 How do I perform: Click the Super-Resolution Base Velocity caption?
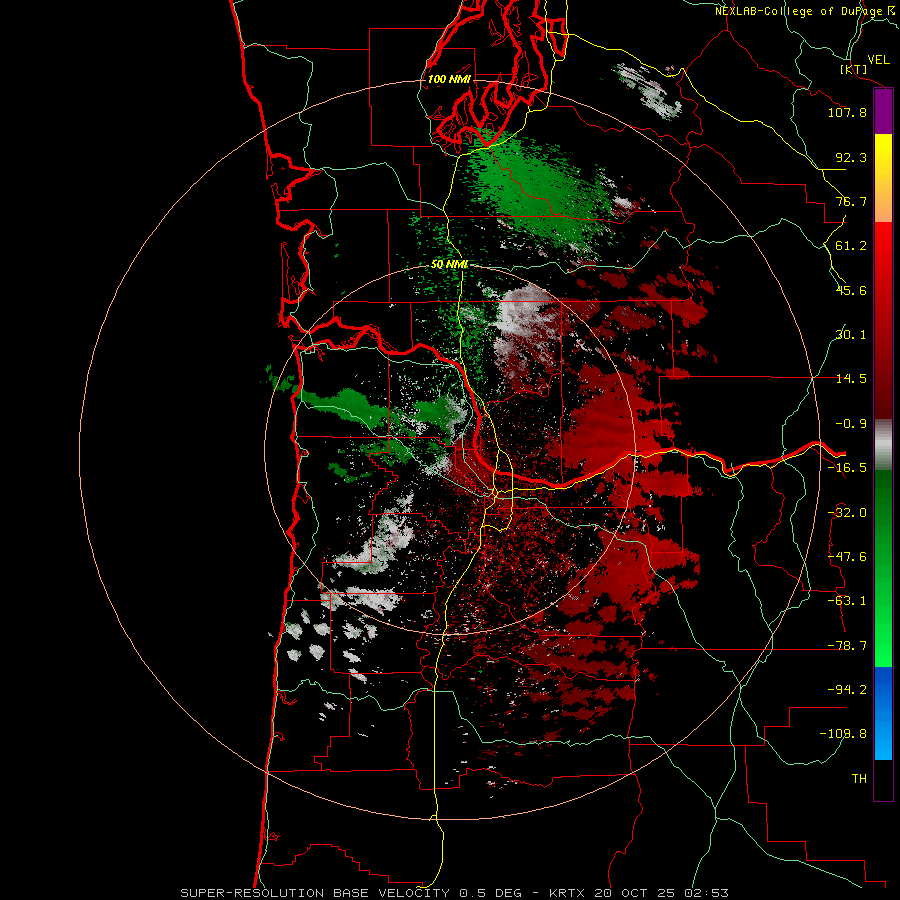coord(454,893)
